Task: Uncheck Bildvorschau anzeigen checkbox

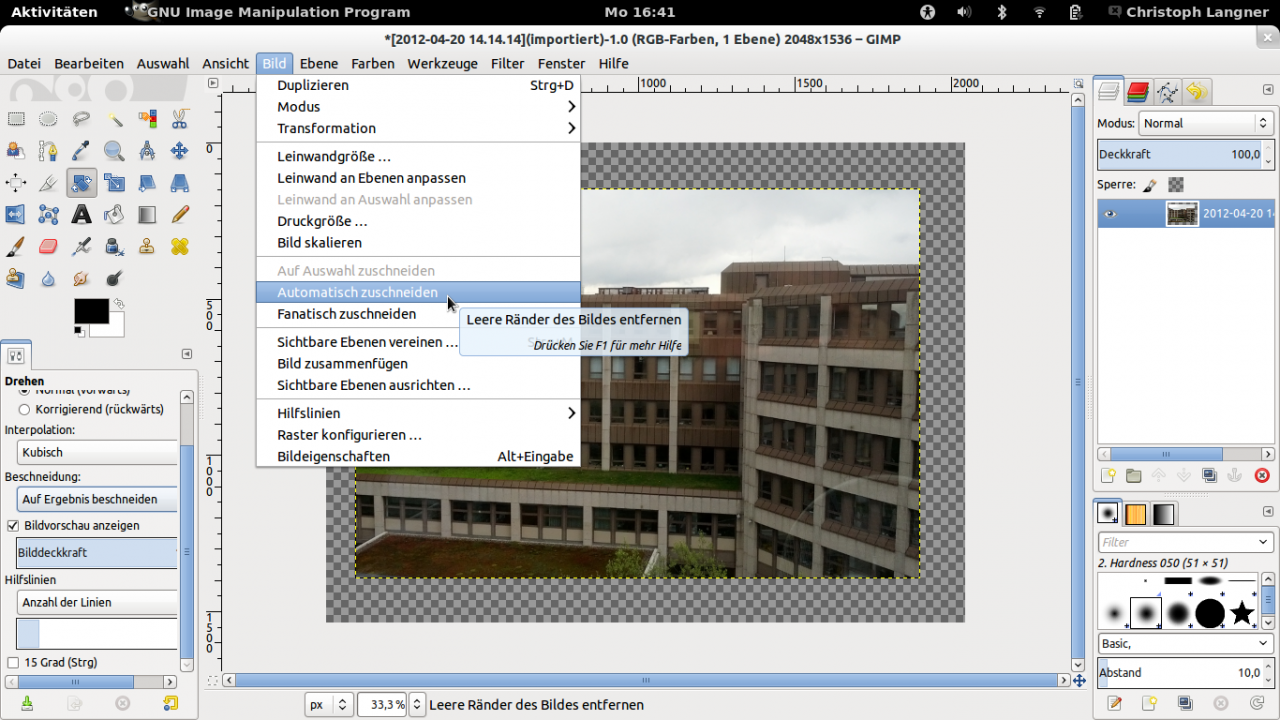Action: (13, 525)
